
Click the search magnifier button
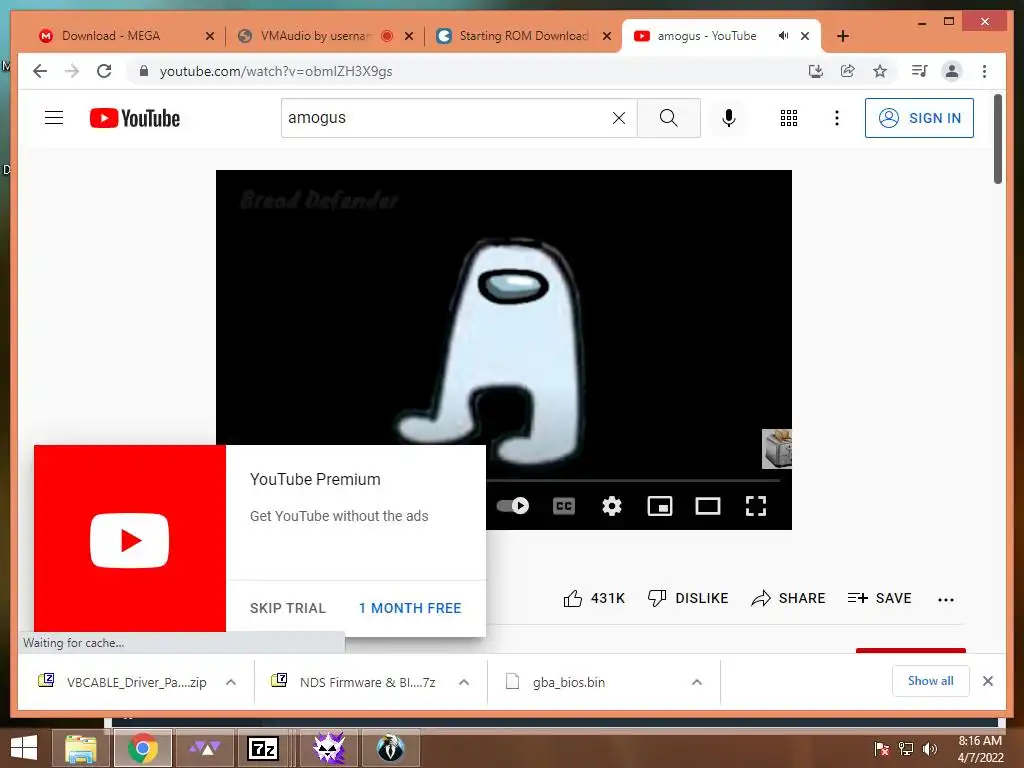click(668, 118)
